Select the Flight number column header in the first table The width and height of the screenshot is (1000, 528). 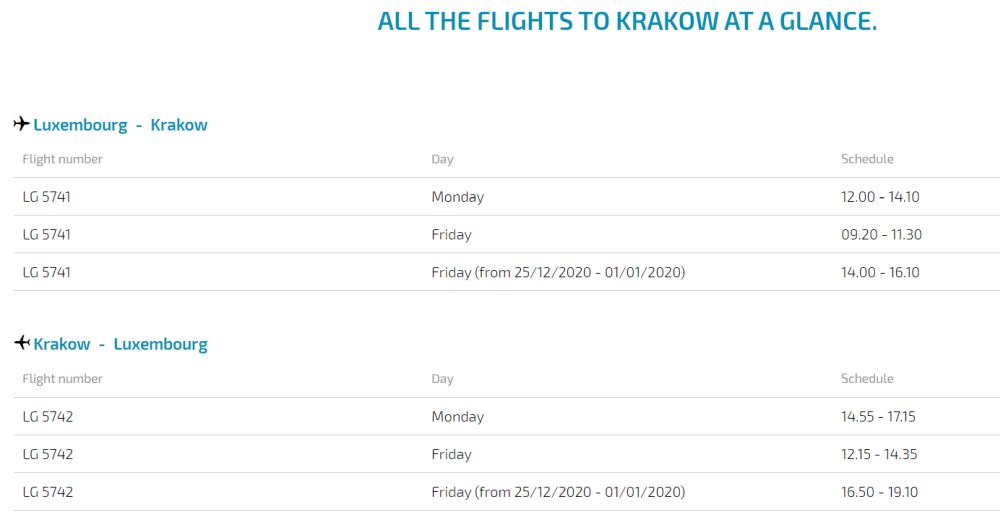click(x=62, y=159)
